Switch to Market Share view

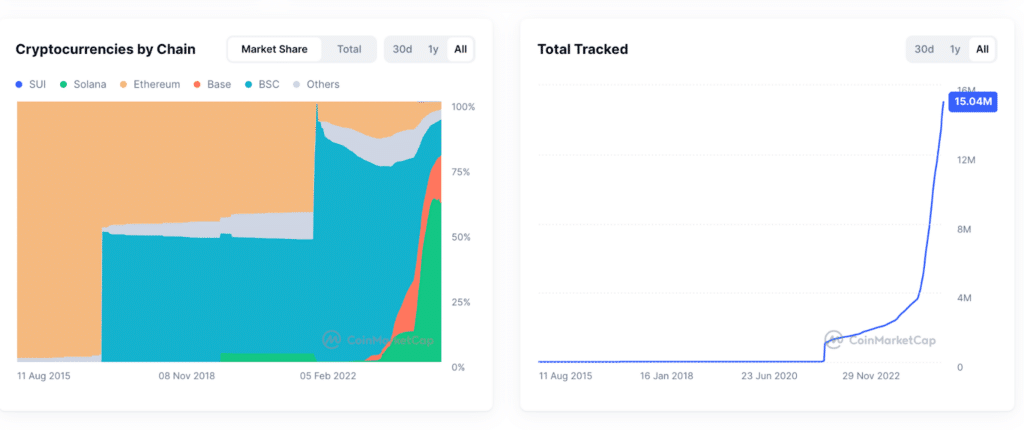tap(274, 49)
